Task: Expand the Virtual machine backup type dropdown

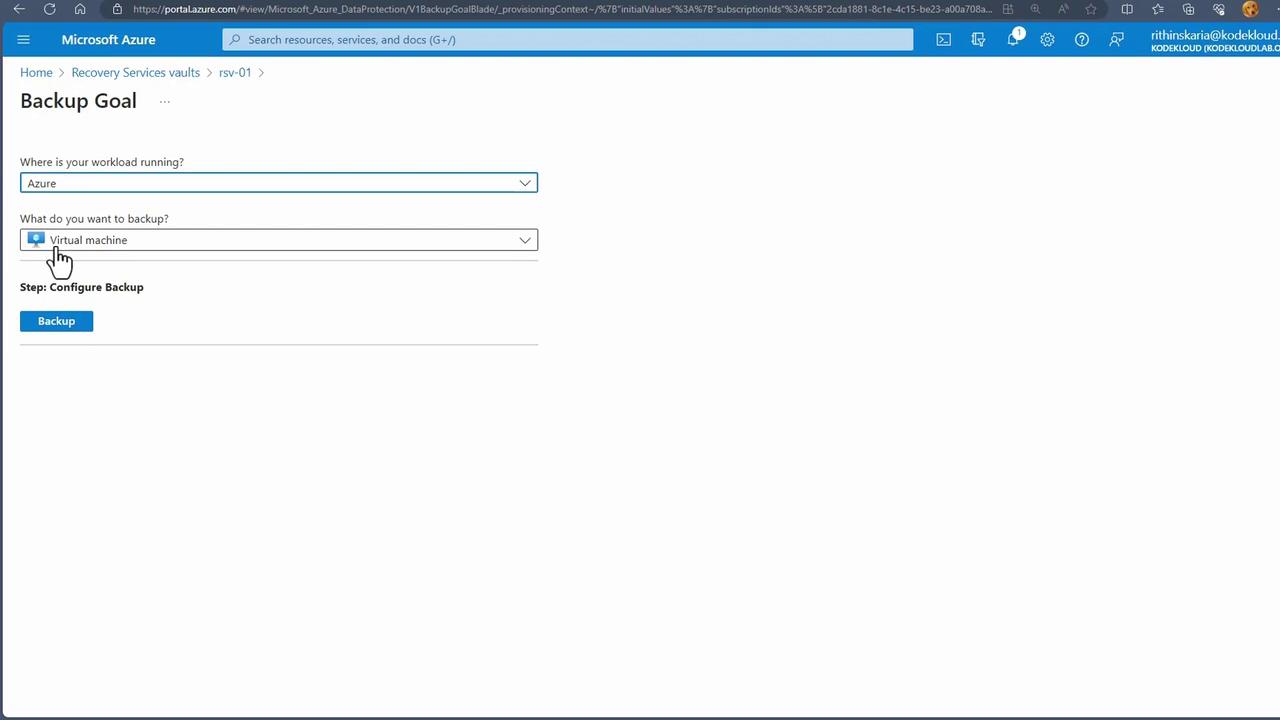Action: click(x=279, y=240)
